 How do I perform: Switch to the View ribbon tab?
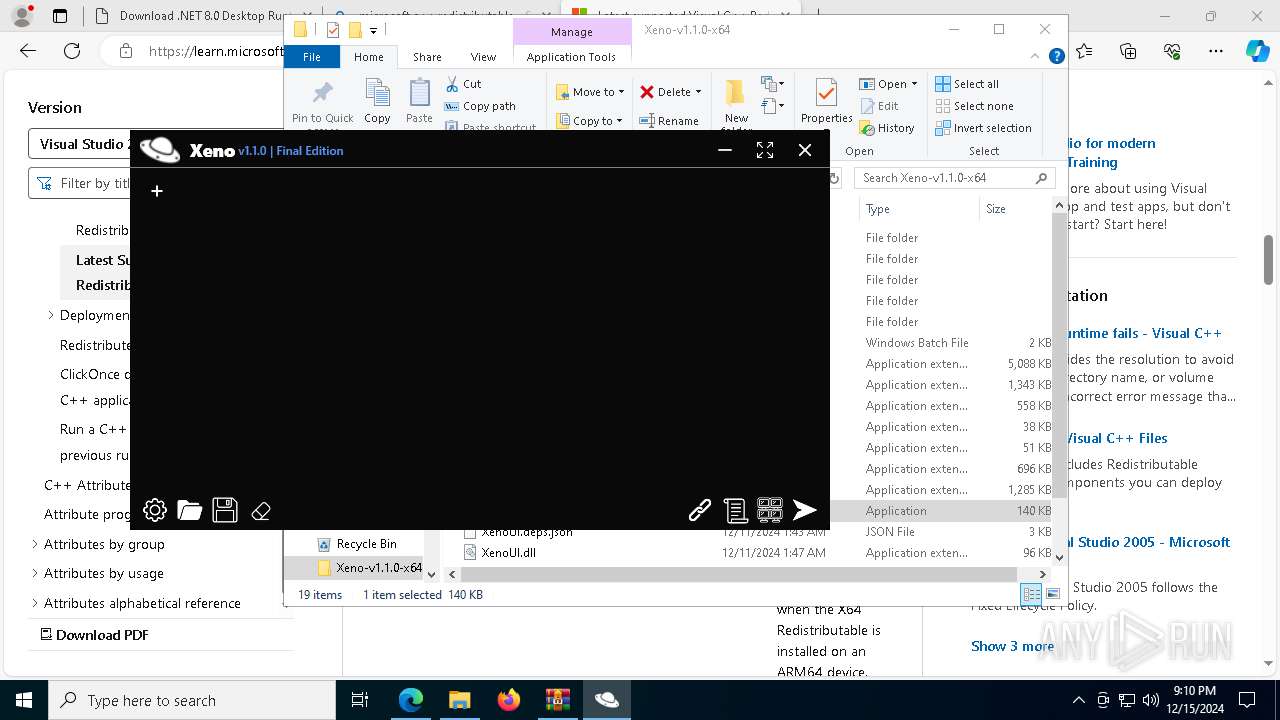(x=483, y=57)
